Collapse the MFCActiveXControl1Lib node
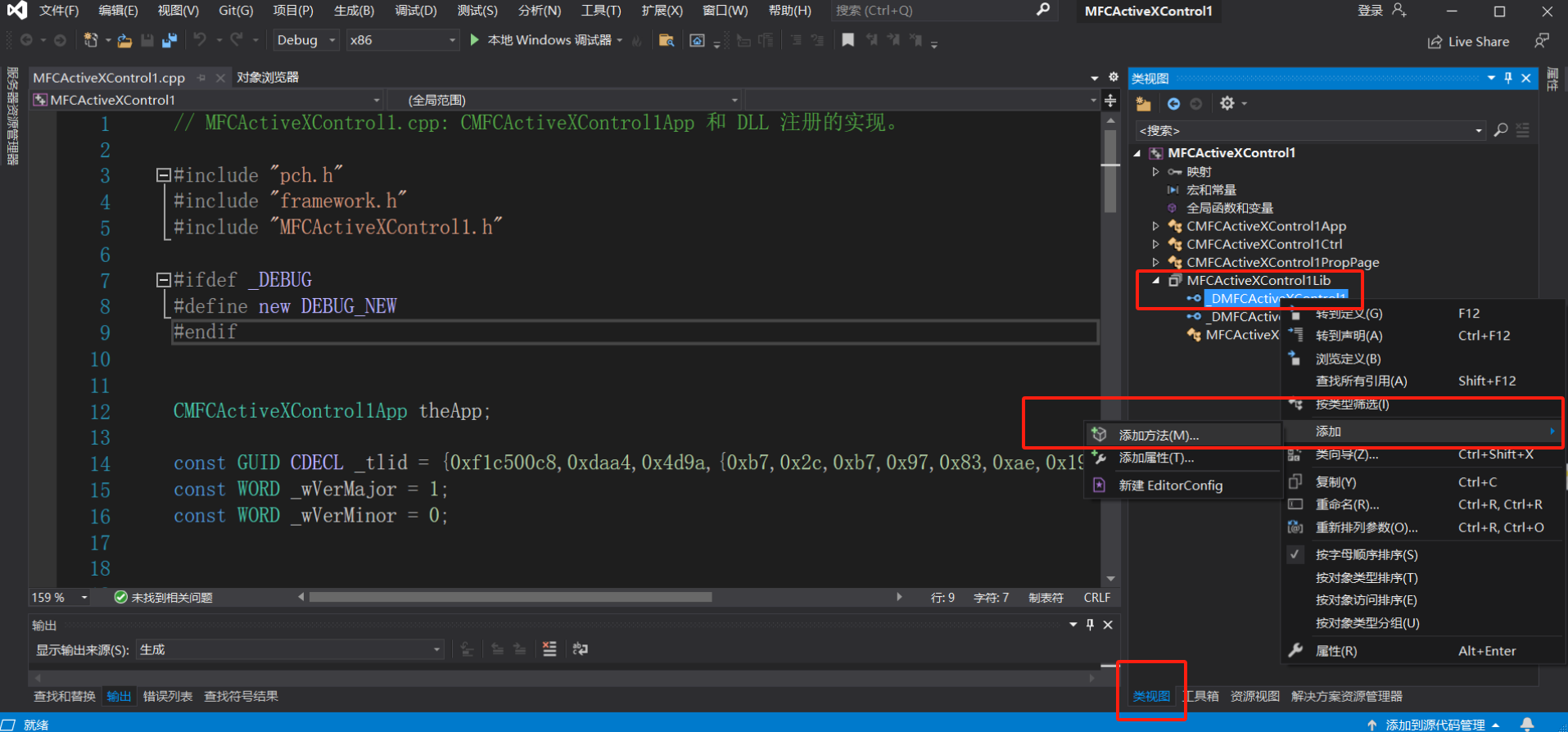 (x=1155, y=280)
